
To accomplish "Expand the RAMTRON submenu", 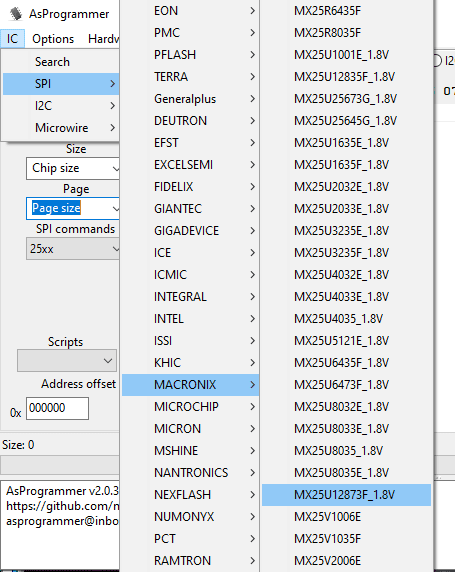I will click(x=190, y=560).
